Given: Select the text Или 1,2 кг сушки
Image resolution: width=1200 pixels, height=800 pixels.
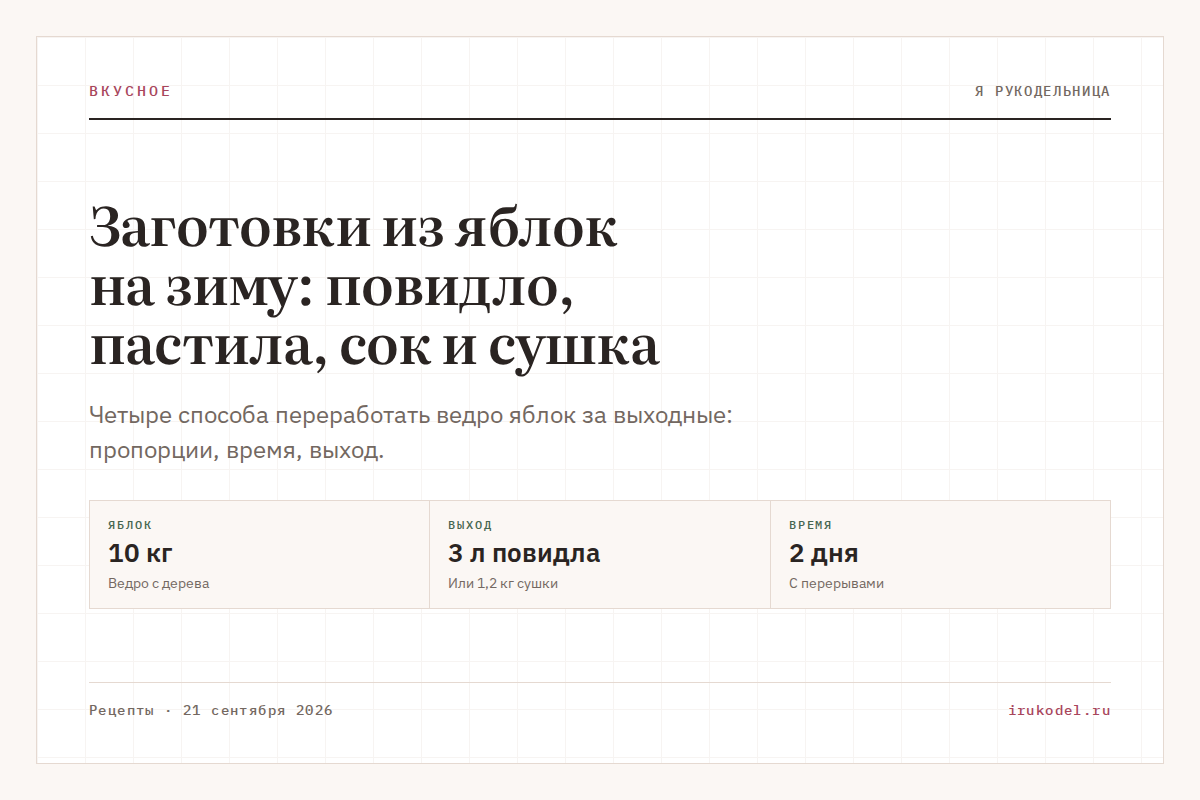Looking at the screenshot, I should coord(503,583).
